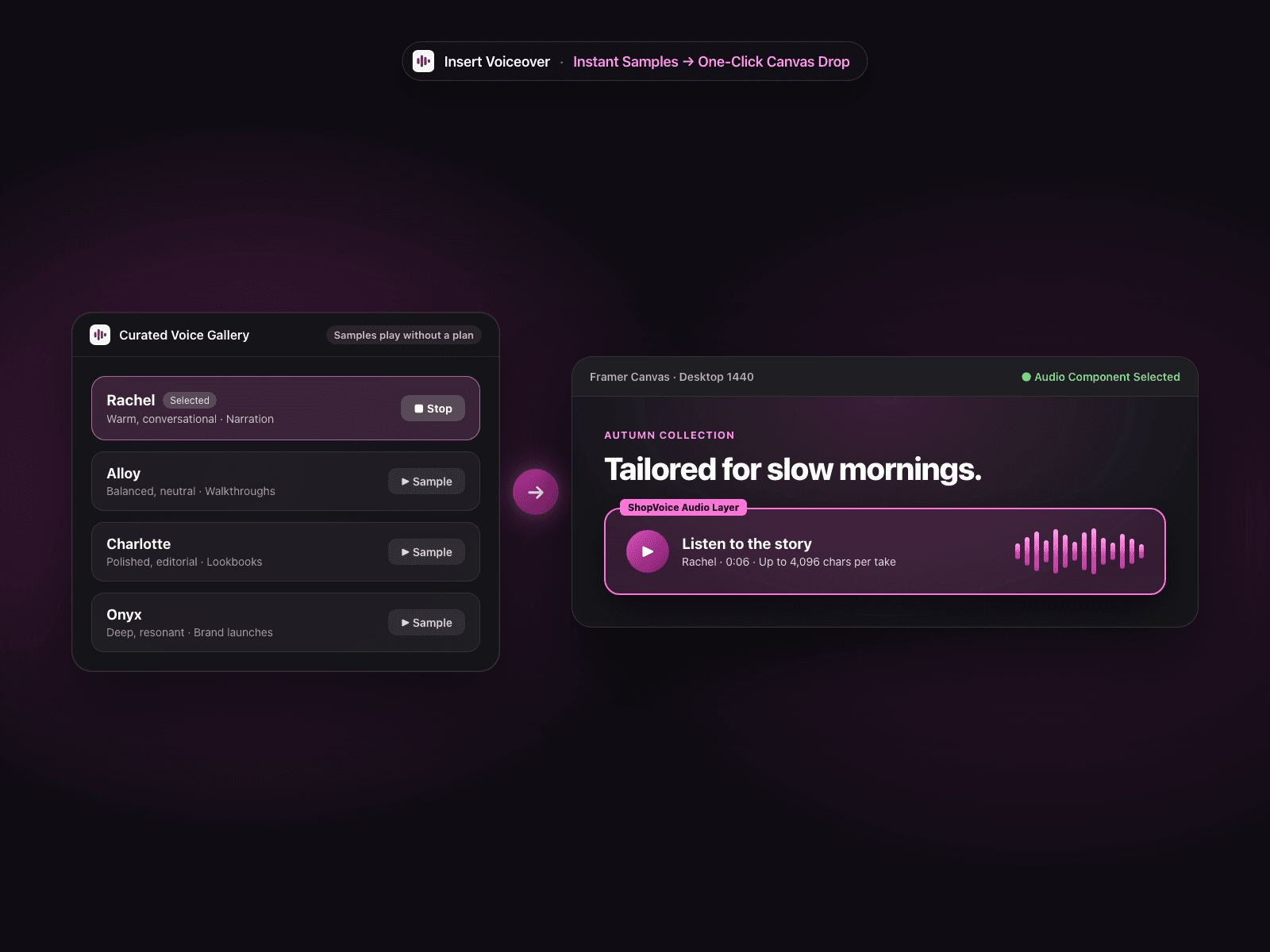The width and height of the screenshot is (1270, 952).
Task: Click the Listen to the story title
Action: coord(747,543)
